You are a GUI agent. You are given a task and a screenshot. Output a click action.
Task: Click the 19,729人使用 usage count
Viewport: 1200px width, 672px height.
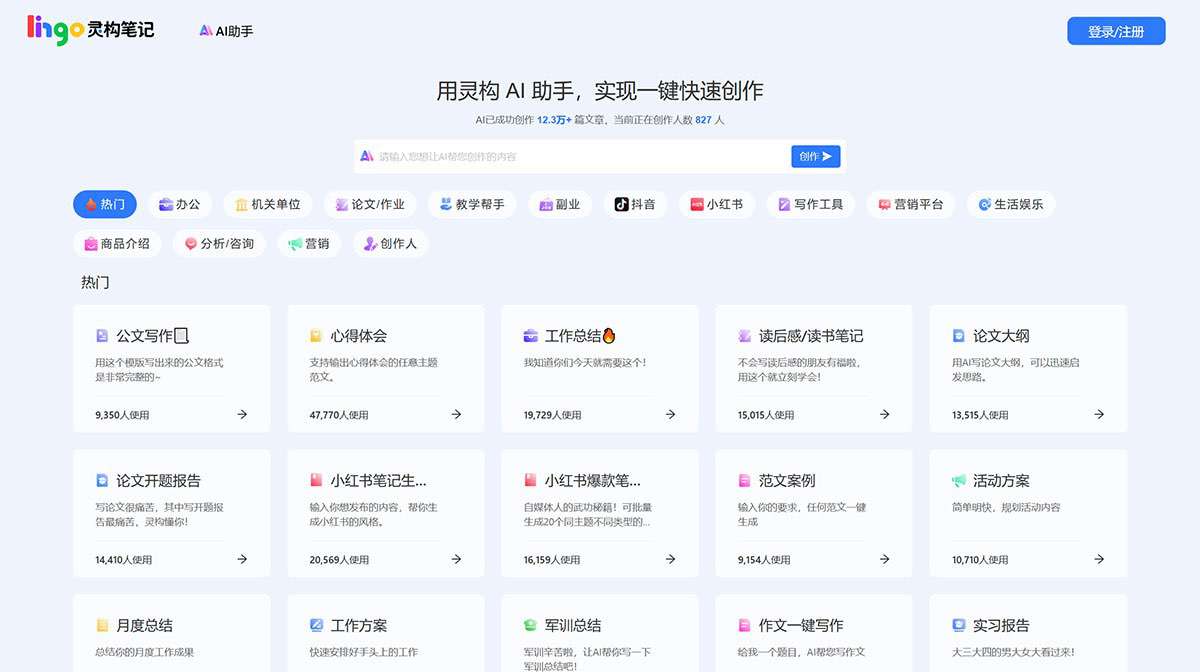[x=553, y=415]
